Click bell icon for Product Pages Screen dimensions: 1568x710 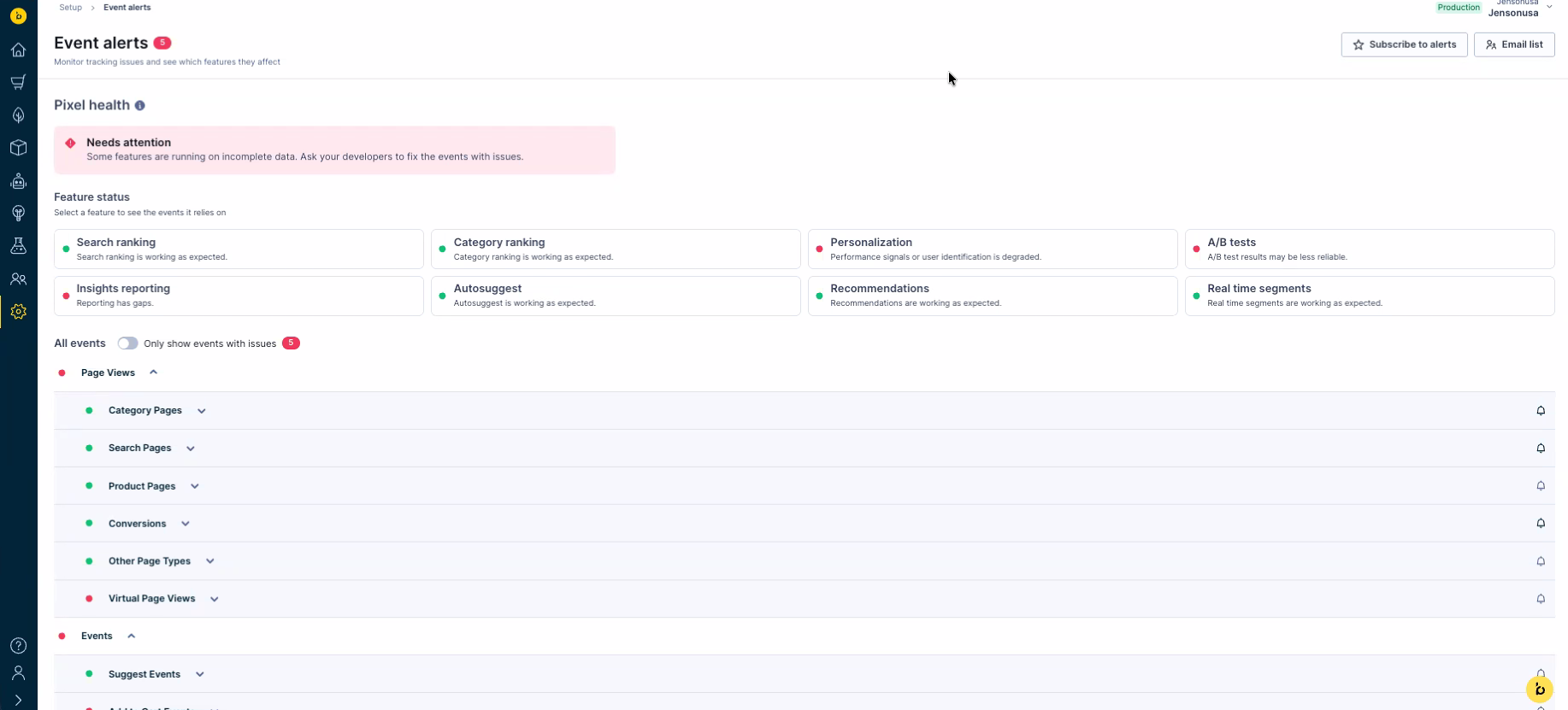click(x=1541, y=486)
